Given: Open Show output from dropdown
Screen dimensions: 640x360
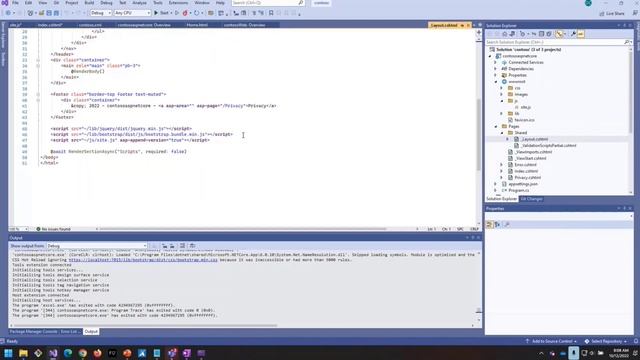Looking at the screenshot, I should pyautogui.click(x=97, y=246).
